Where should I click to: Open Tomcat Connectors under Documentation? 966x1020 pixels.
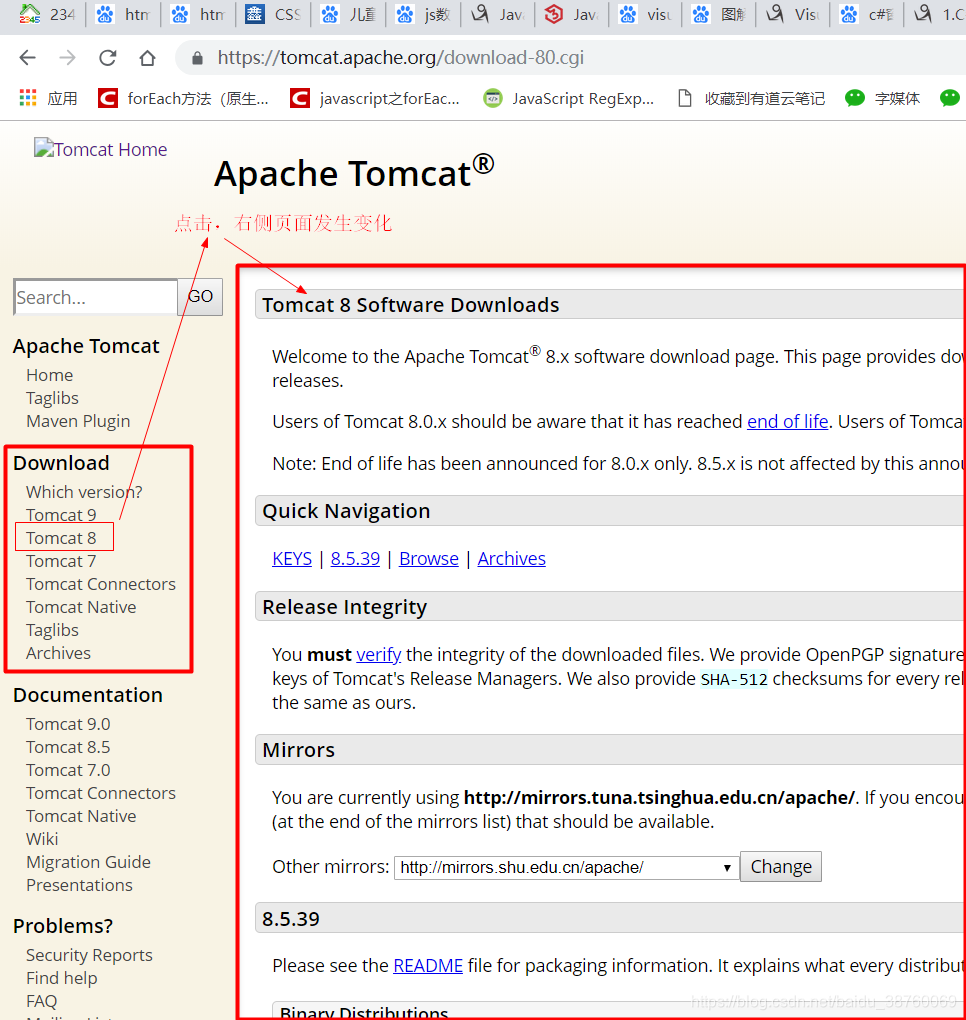[101, 793]
